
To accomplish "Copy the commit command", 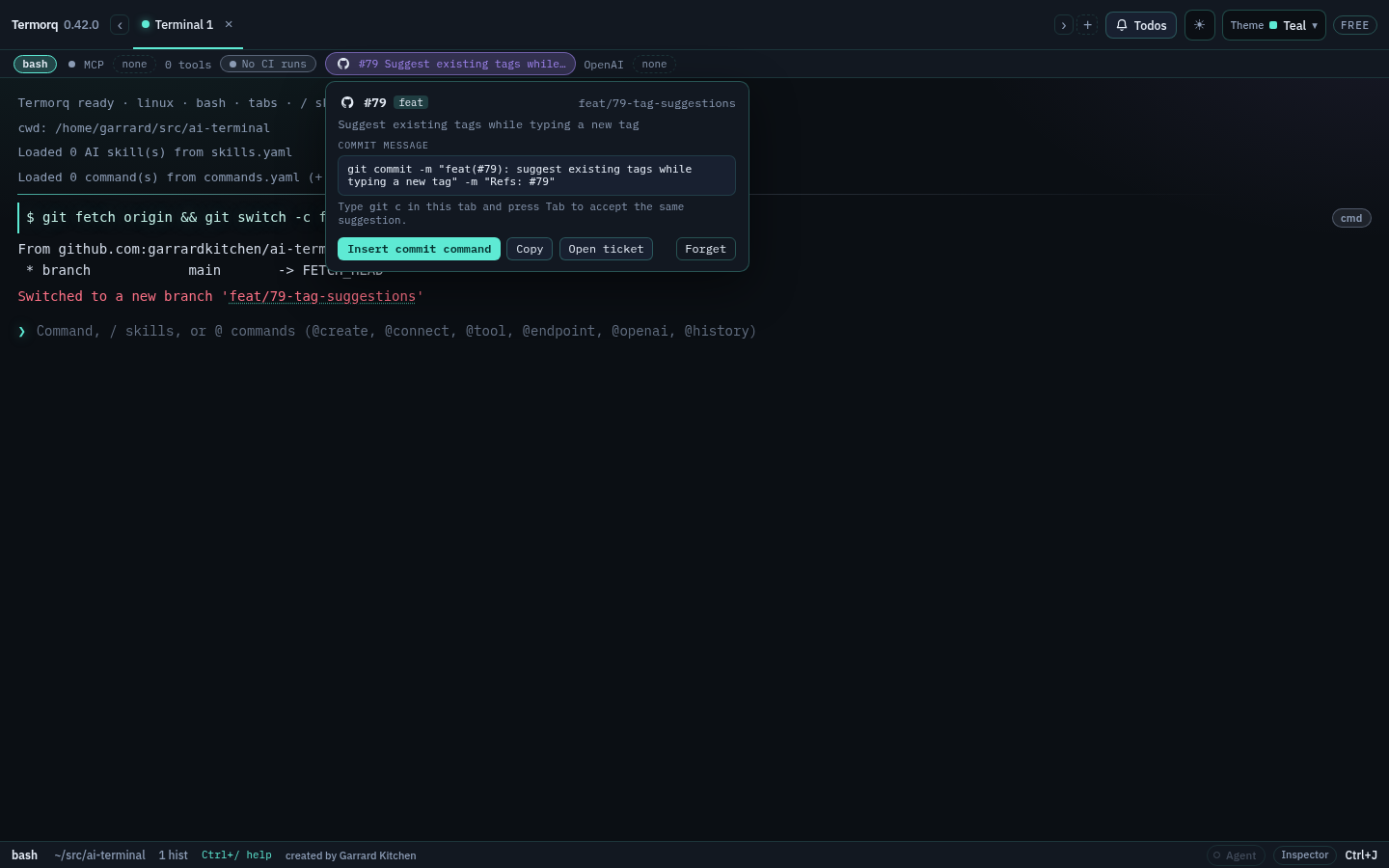I will (530, 249).
